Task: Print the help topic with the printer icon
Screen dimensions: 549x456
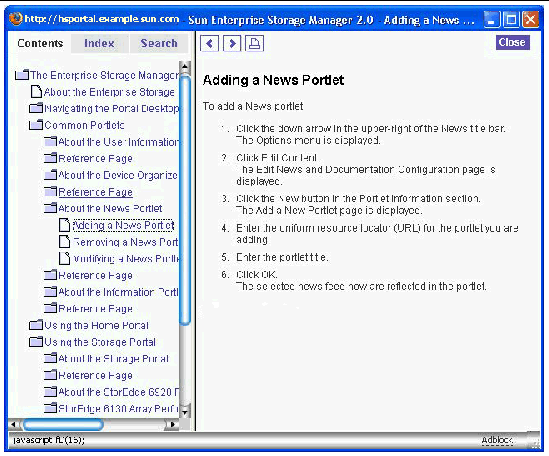Action: tap(254, 44)
